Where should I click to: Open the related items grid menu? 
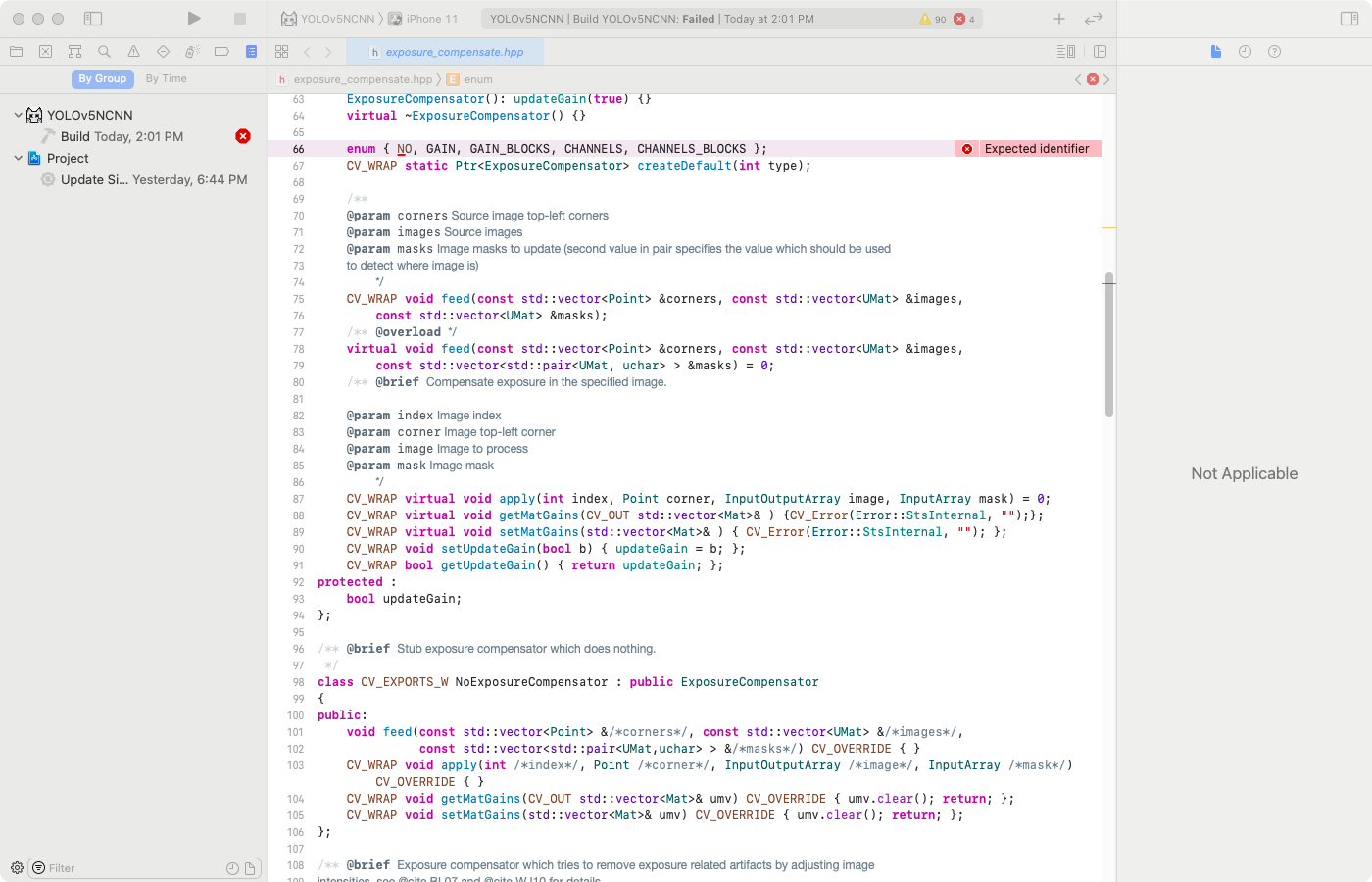(282, 52)
